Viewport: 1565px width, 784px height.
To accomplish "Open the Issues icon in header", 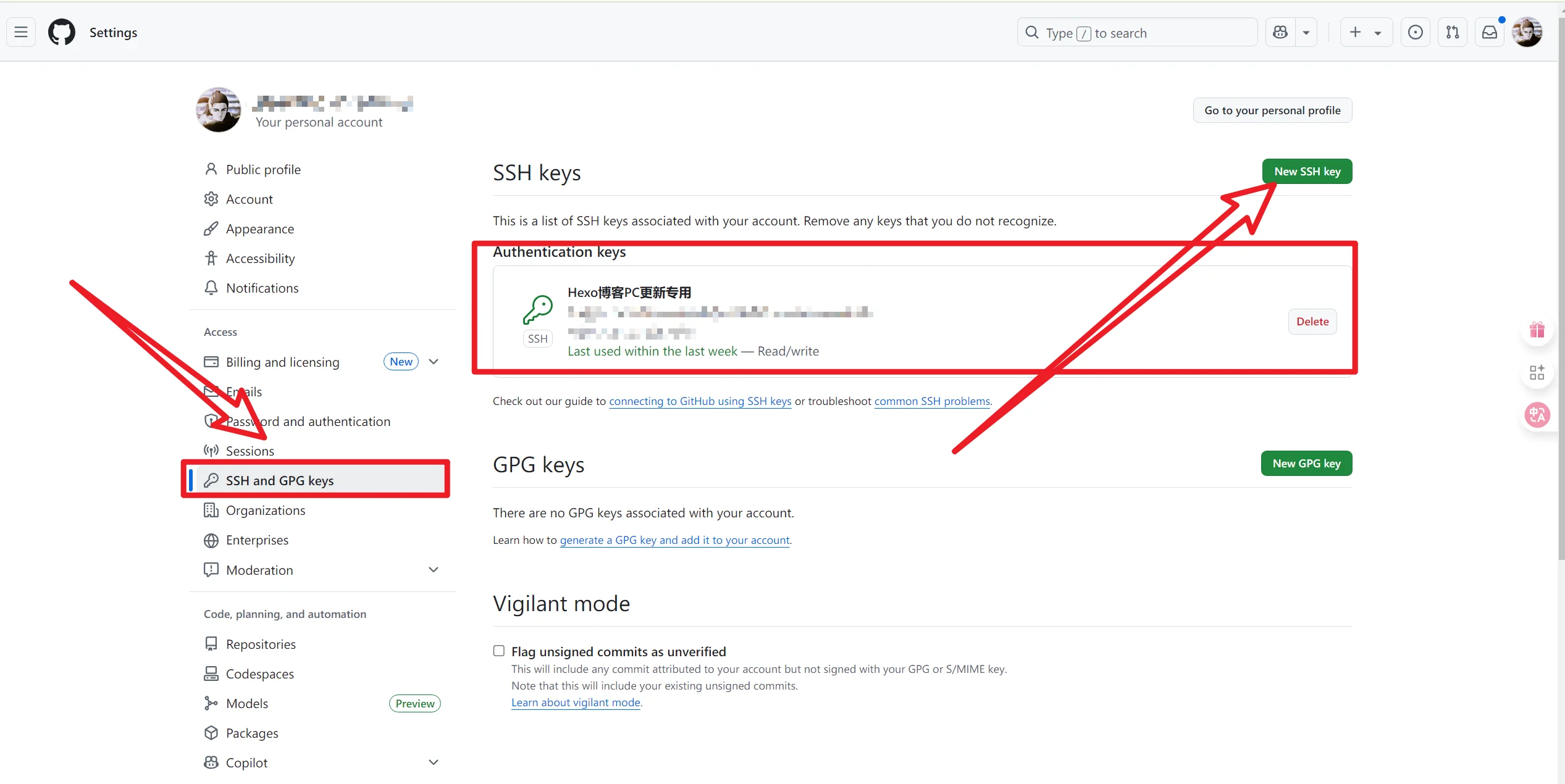I will coord(1416,32).
